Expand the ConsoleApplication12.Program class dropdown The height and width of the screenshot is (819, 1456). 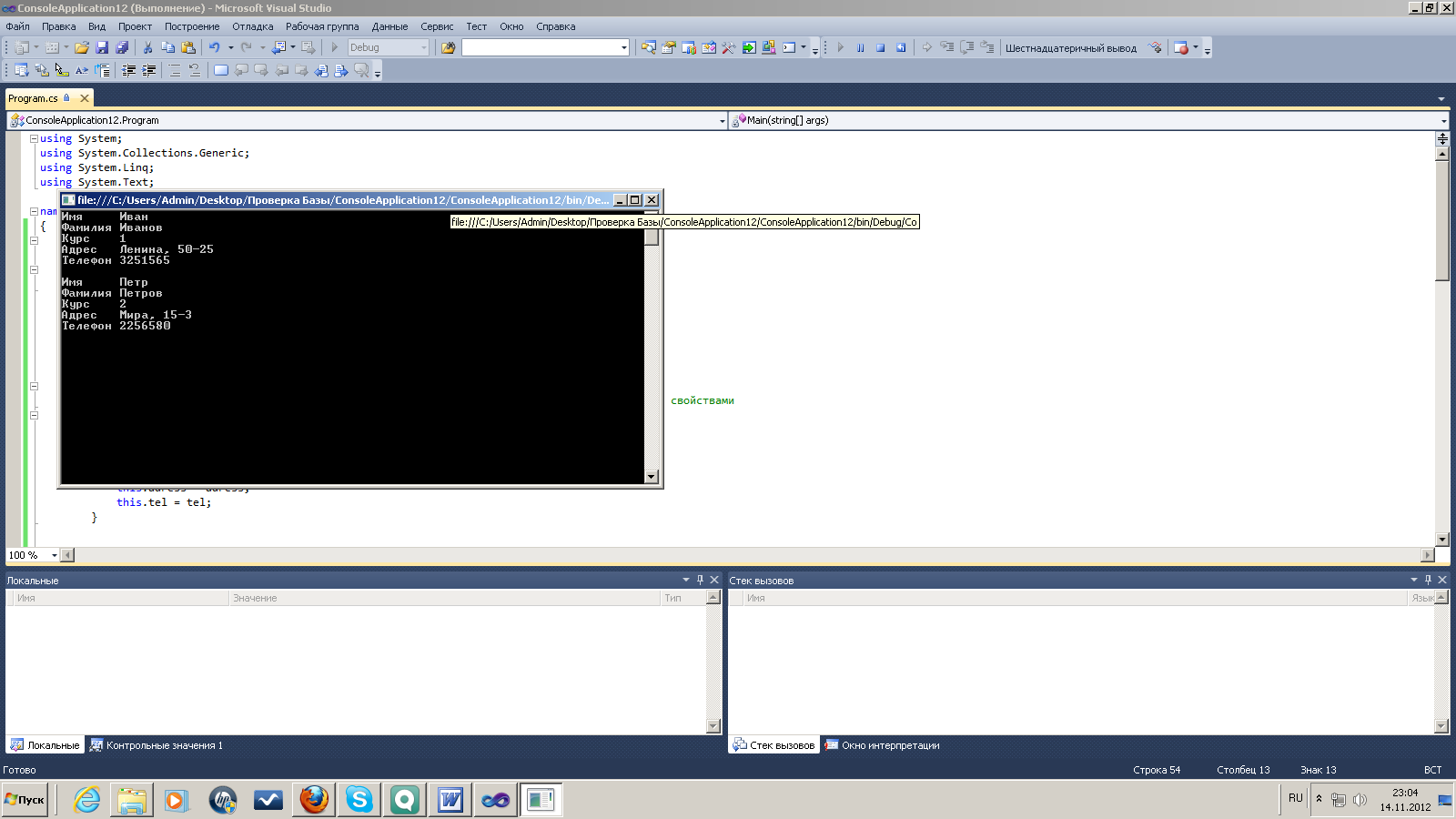(722, 120)
